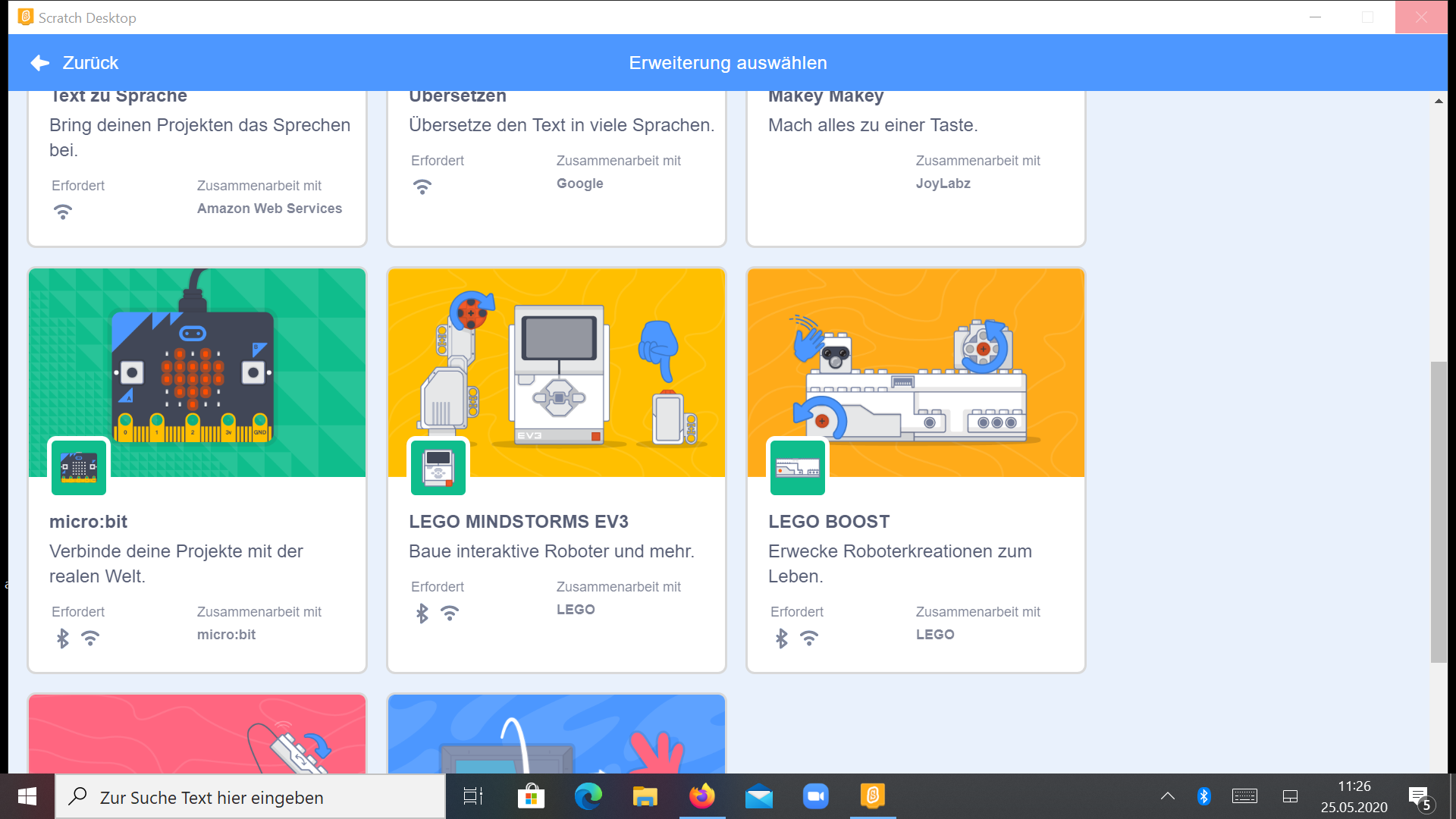
Task: Select the LEGO MINDSTORMS EV3 extension image
Action: click(x=557, y=372)
